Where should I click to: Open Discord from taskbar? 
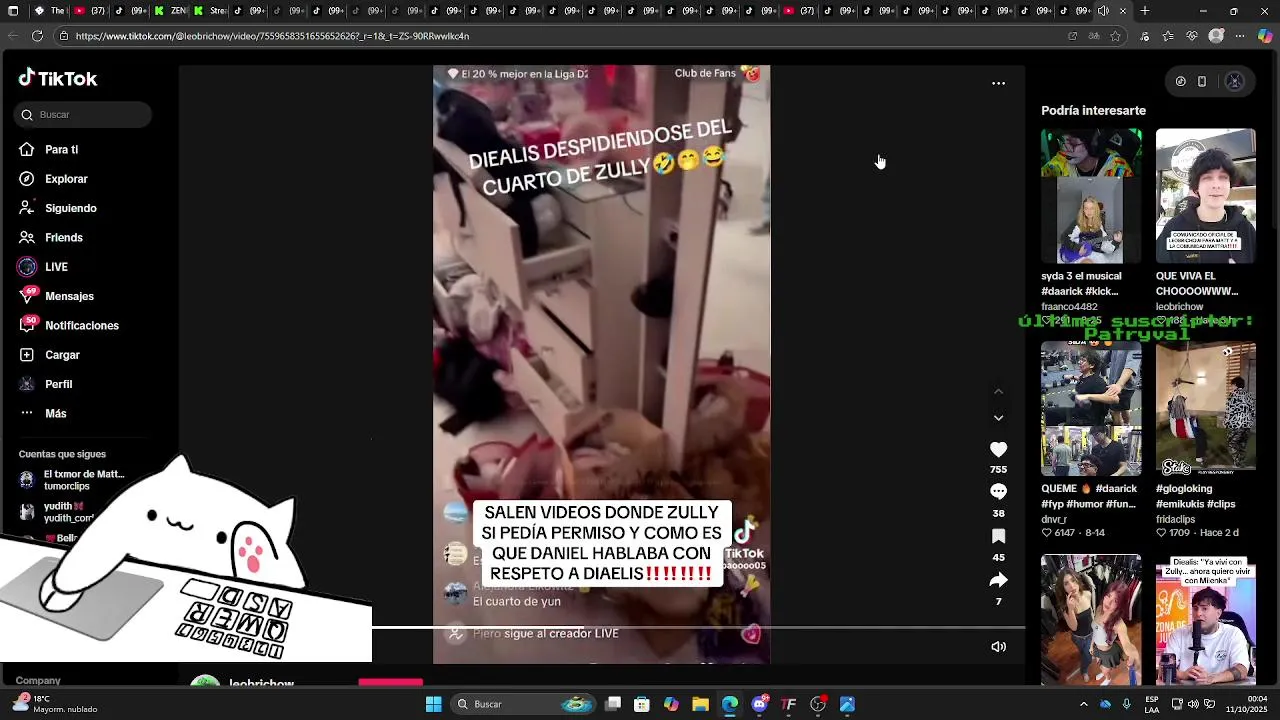pyautogui.click(x=759, y=704)
